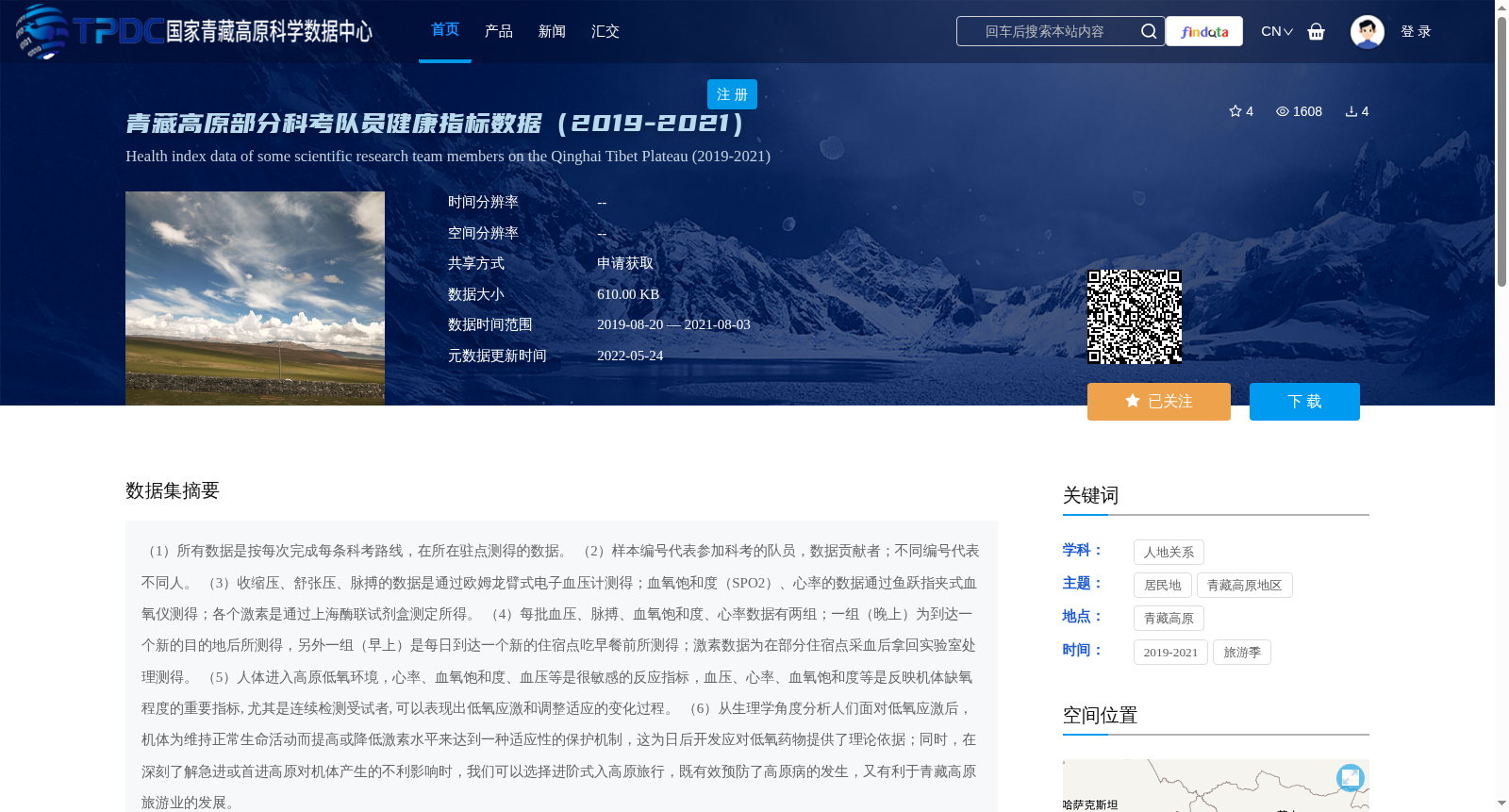Click the 旅游季 time tag

(x=1242, y=652)
